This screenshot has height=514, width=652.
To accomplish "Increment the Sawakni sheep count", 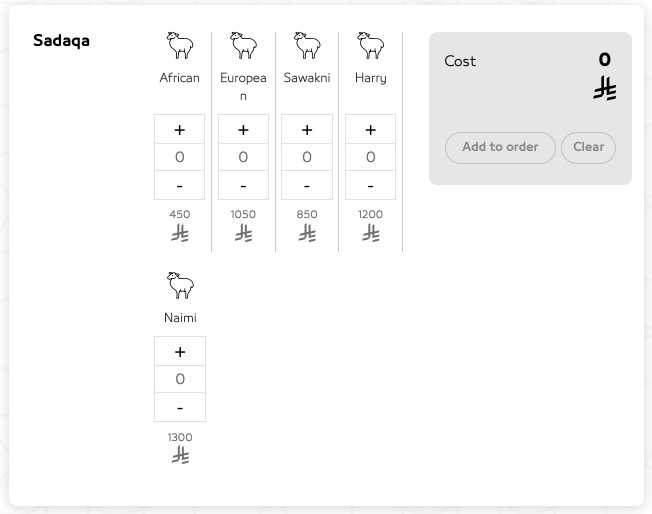I will coord(307,130).
